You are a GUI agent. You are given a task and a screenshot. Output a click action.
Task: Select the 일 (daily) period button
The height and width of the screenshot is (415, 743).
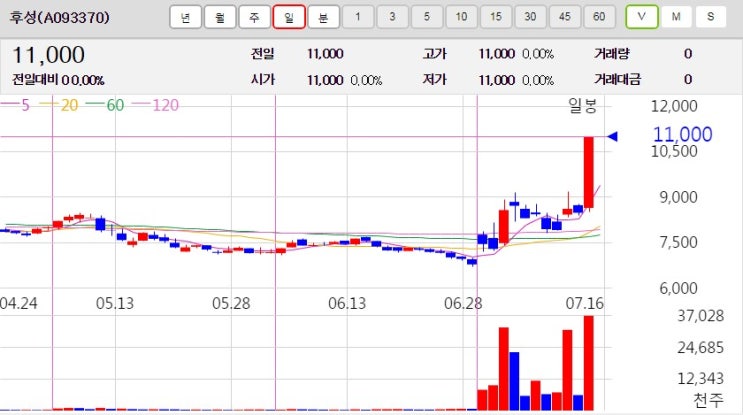(x=289, y=17)
